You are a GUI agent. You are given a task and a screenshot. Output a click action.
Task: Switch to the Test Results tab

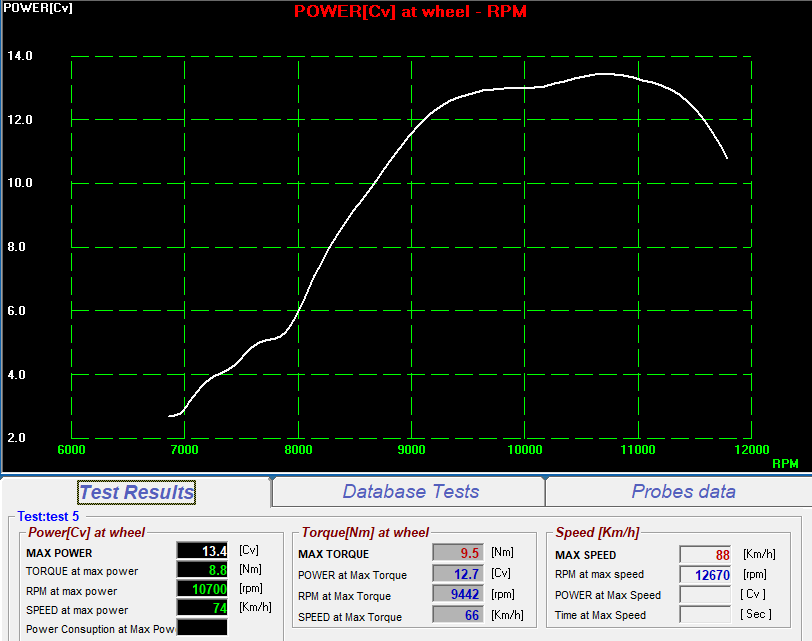[x=136, y=492]
